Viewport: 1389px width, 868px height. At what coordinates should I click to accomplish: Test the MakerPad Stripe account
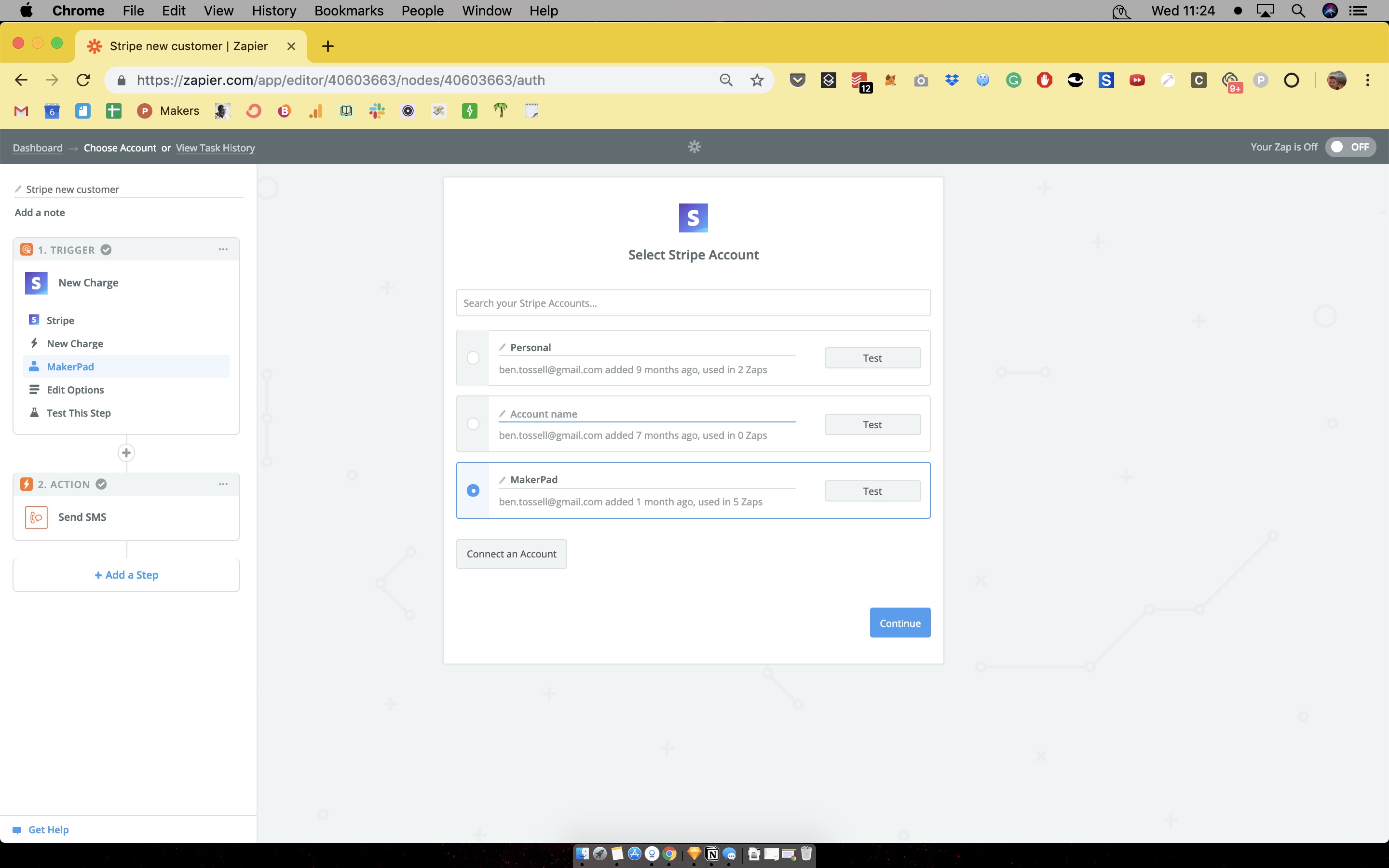[872, 491]
